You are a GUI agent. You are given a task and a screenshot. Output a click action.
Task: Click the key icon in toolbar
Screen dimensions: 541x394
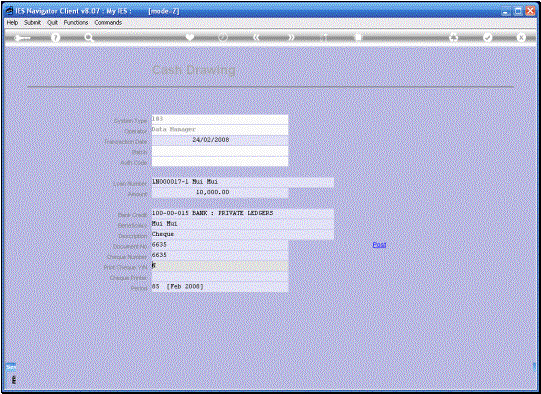[x=22, y=38]
